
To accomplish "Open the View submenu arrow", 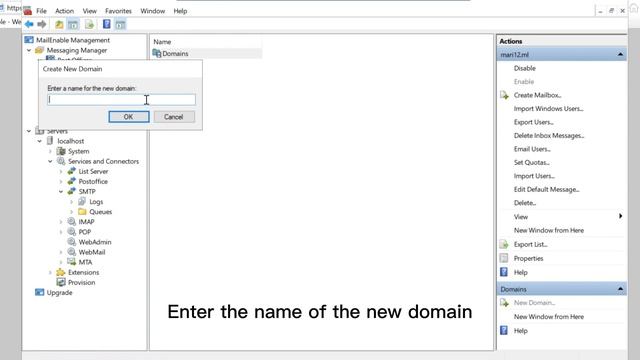I will [620, 216].
